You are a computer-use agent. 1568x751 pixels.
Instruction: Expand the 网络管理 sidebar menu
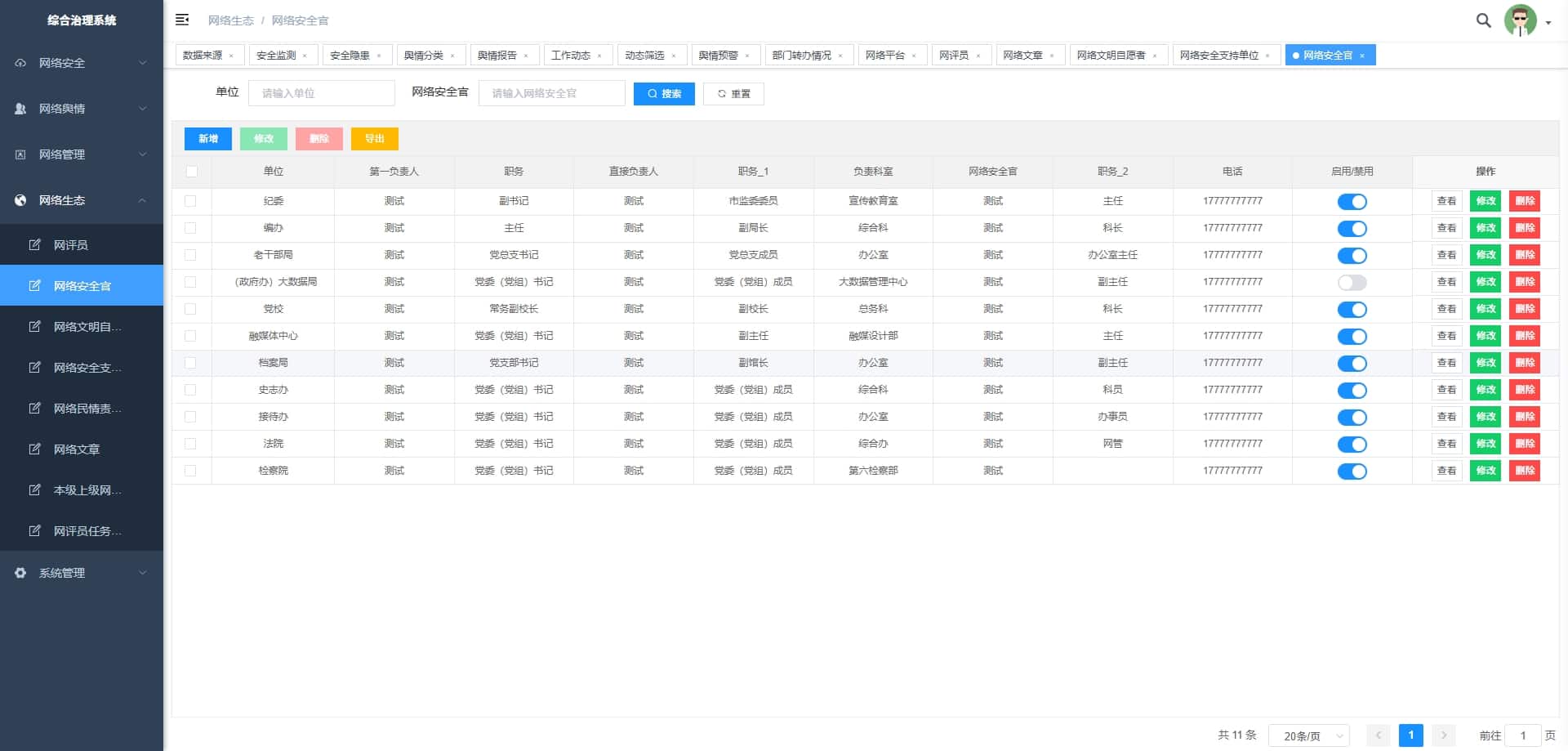[x=82, y=154]
